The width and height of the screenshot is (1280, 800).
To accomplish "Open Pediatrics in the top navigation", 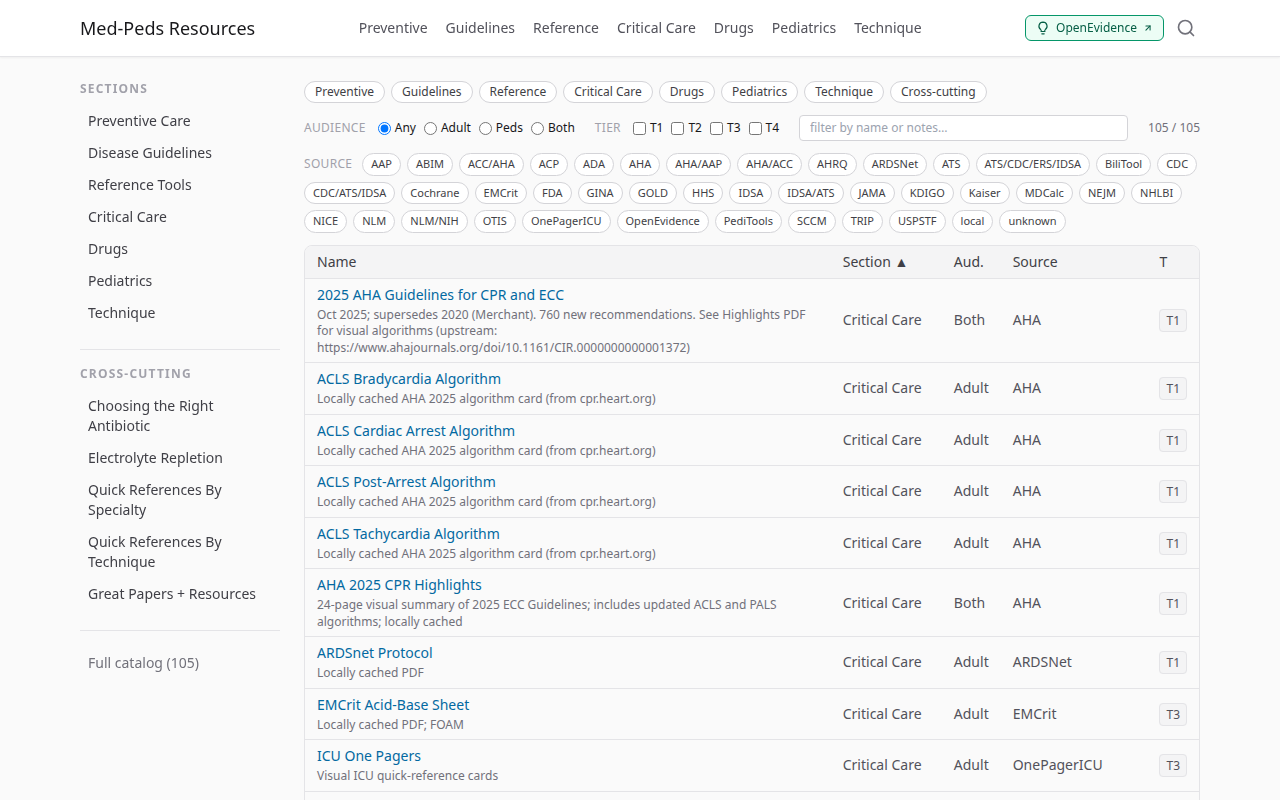I will pos(804,28).
